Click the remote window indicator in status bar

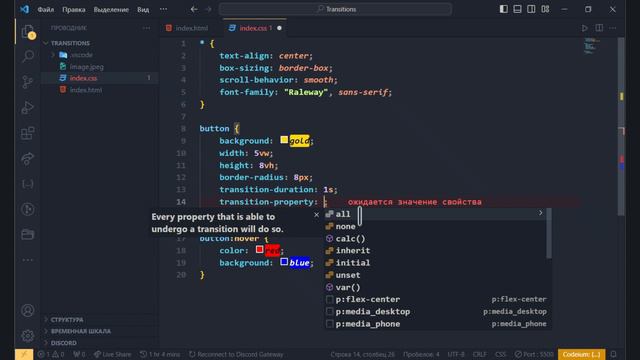tap(24, 354)
